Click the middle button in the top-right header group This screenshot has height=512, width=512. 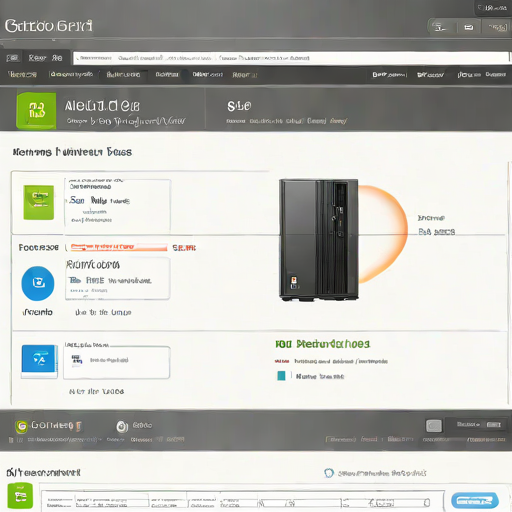click(469, 27)
